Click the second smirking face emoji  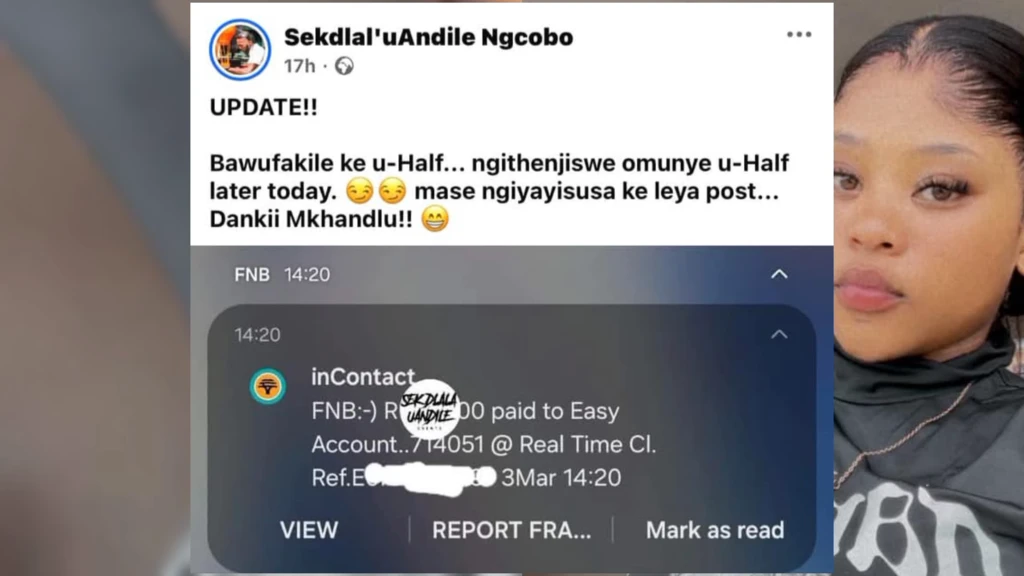pos(392,191)
